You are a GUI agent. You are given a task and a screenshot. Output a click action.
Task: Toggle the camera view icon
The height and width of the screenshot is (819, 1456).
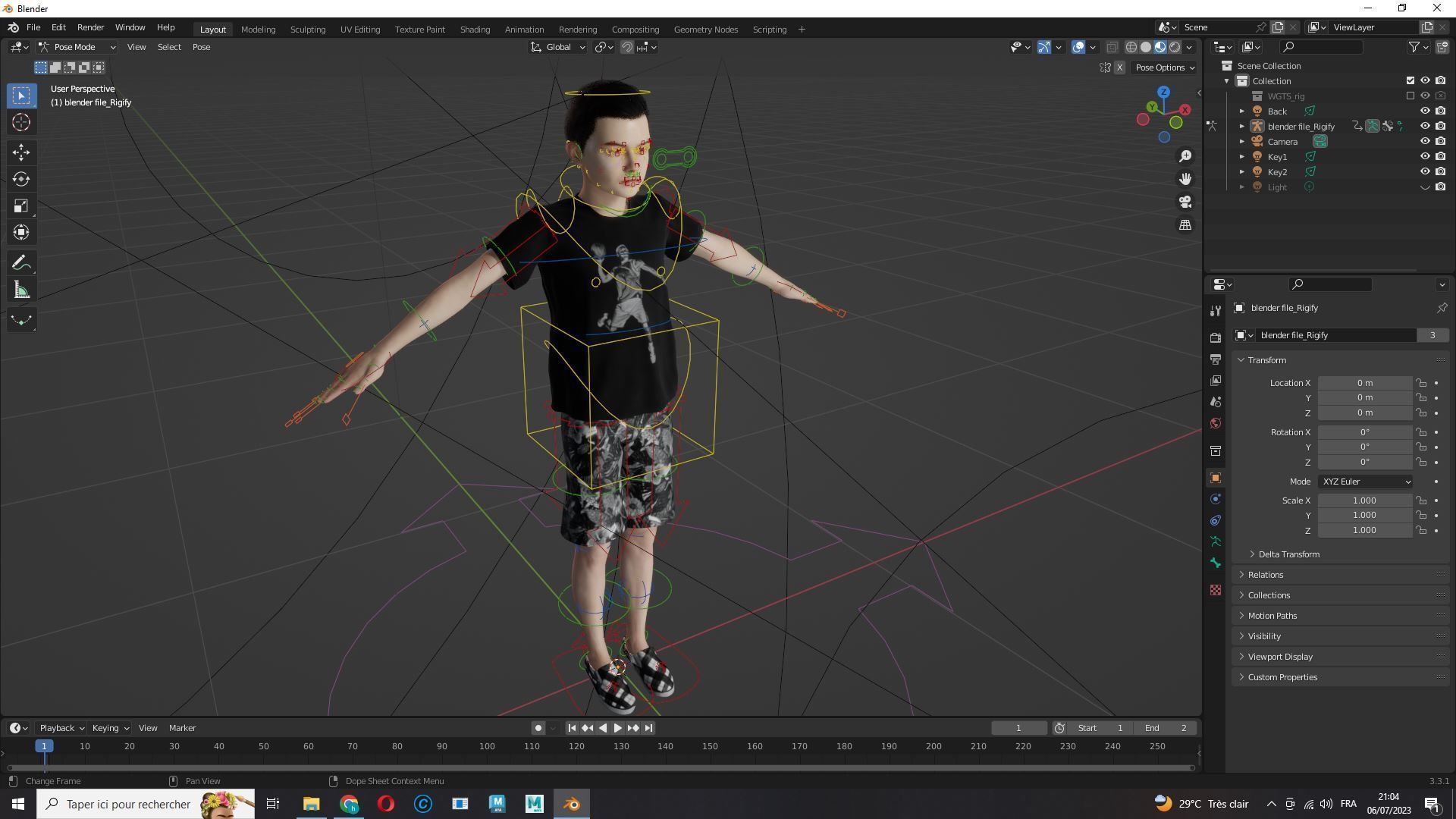(x=1185, y=202)
